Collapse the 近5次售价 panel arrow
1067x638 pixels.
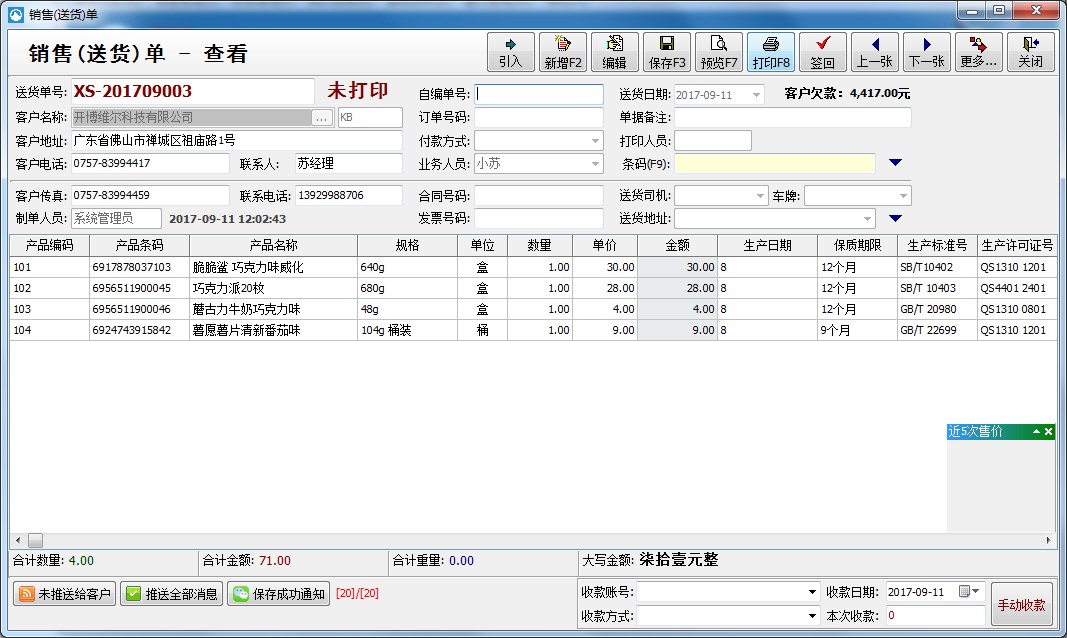(x=1036, y=431)
